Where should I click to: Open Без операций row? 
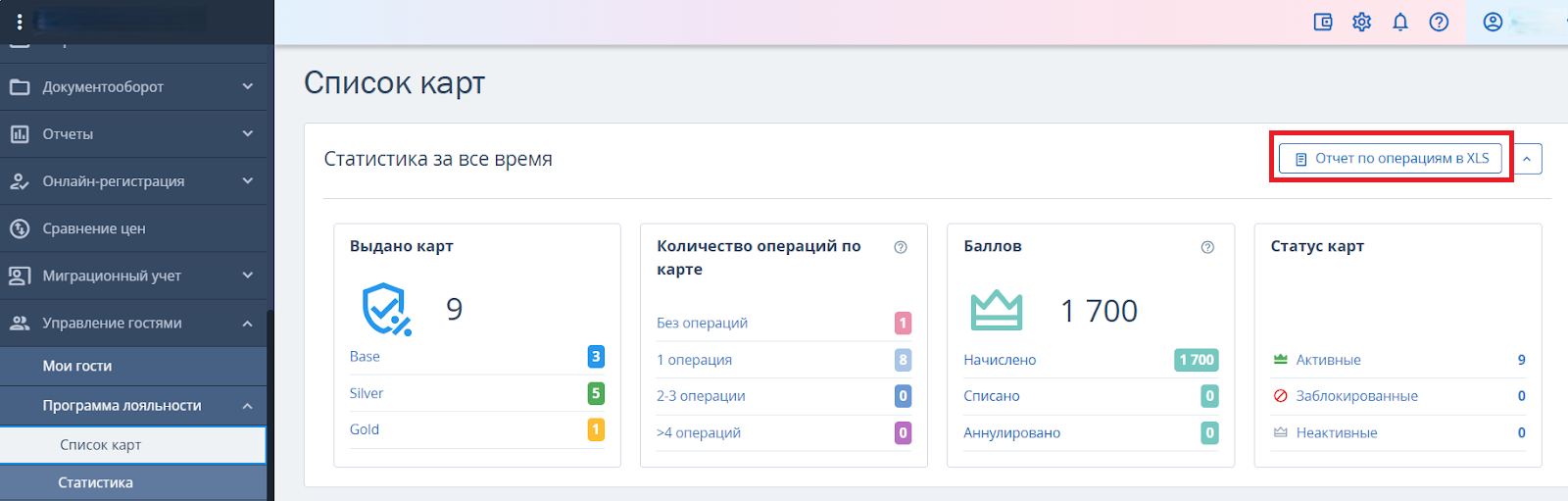(702, 323)
